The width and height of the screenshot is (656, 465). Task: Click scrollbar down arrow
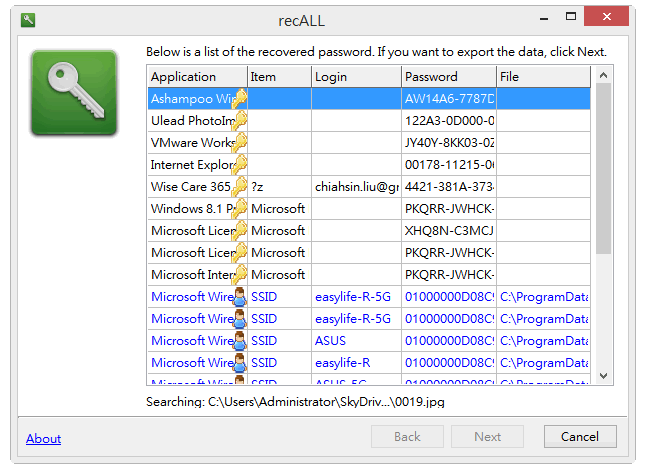603,375
